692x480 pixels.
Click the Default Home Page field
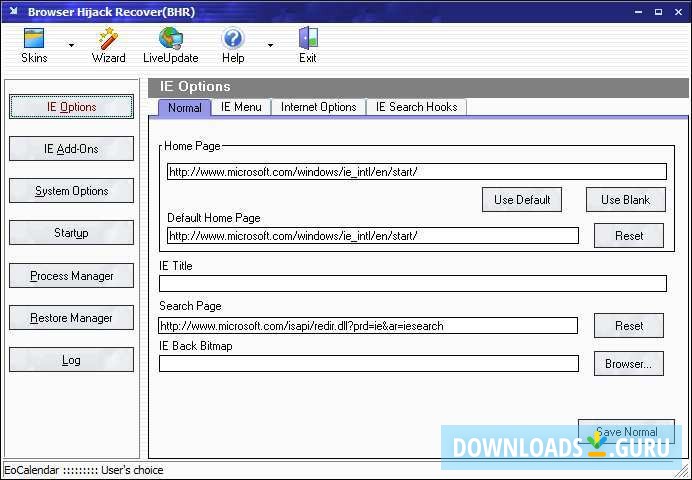click(x=373, y=236)
